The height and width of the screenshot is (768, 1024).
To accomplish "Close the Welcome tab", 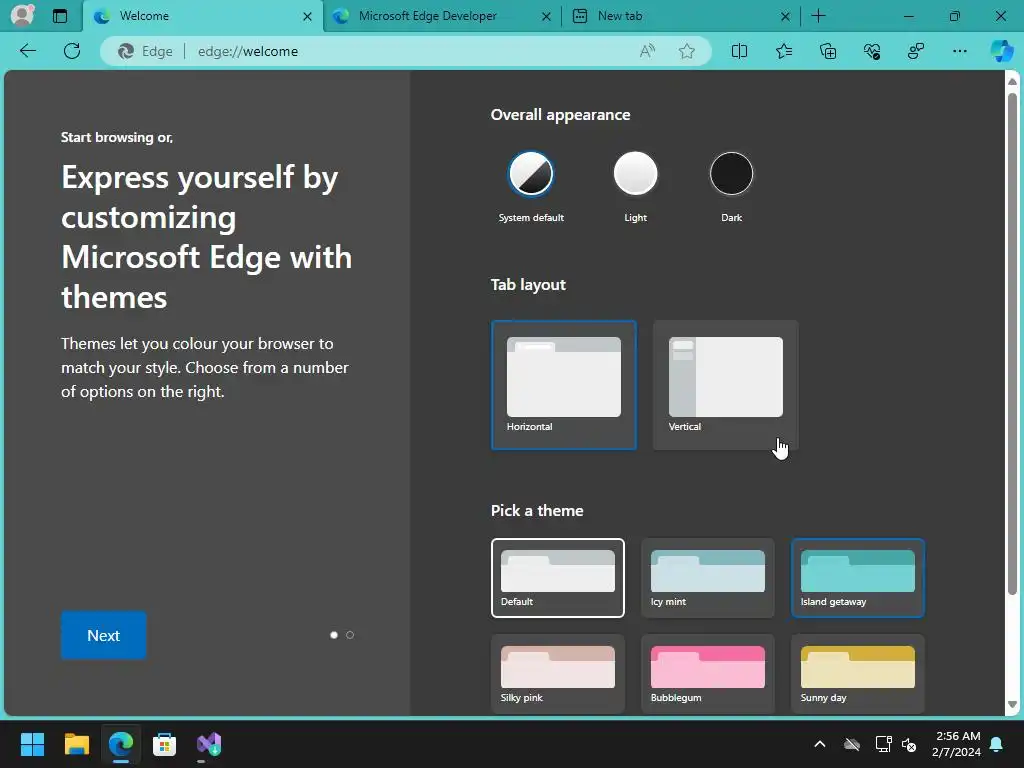I will (x=308, y=16).
